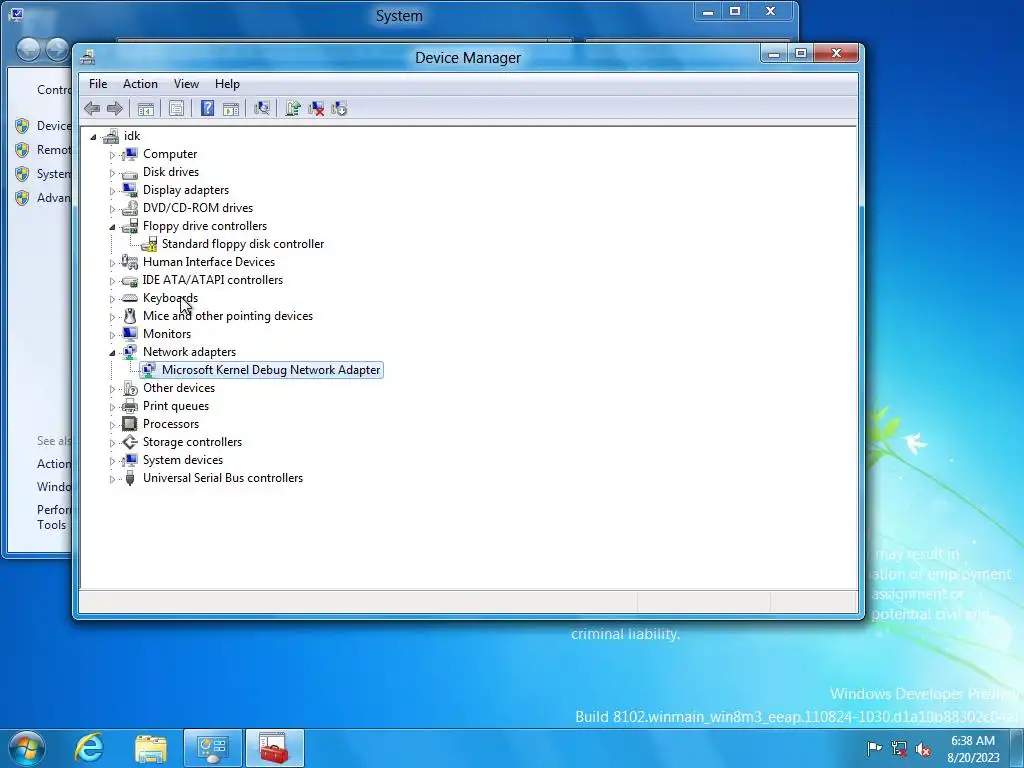The height and width of the screenshot is (768, 1024).
Task: Expand the DVD/CD-ROM drives category
Action: 112,209
